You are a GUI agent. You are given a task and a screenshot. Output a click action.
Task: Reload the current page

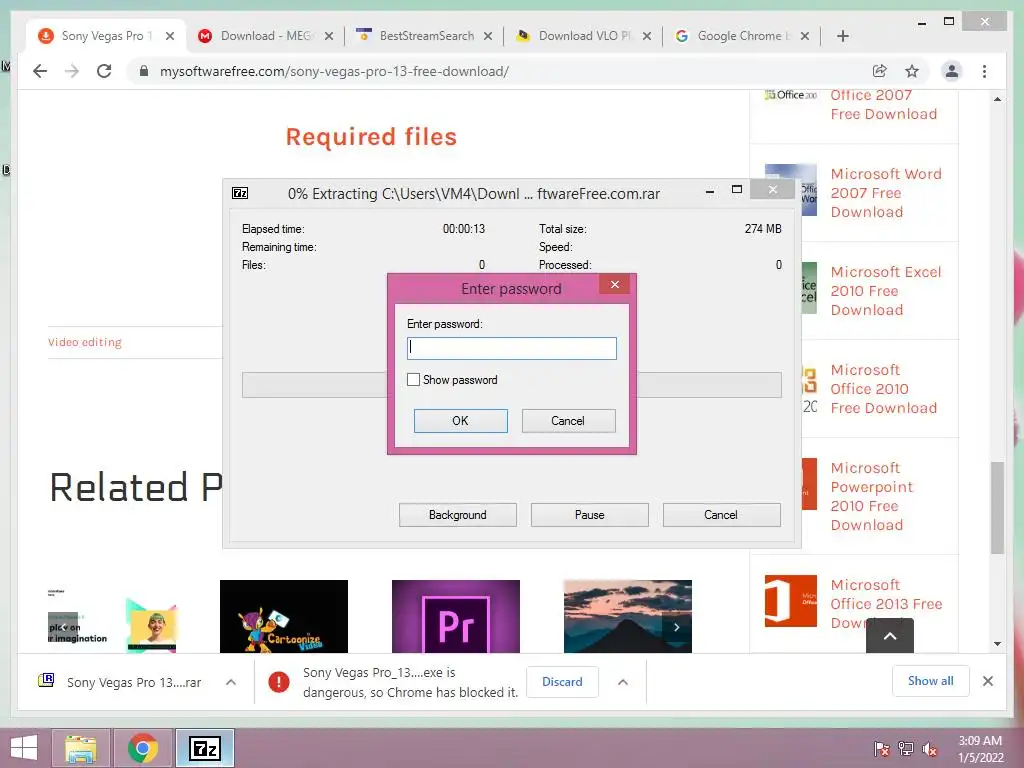[x=104, y=71]
